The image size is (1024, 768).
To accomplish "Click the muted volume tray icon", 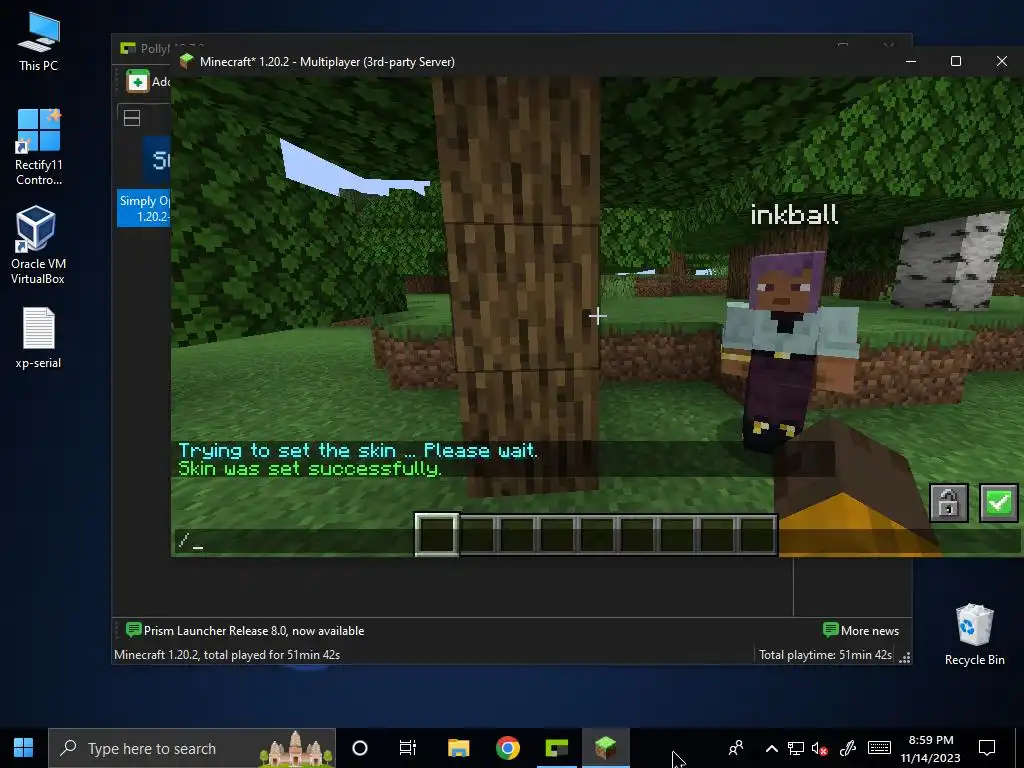I will [x=820, y=748].
